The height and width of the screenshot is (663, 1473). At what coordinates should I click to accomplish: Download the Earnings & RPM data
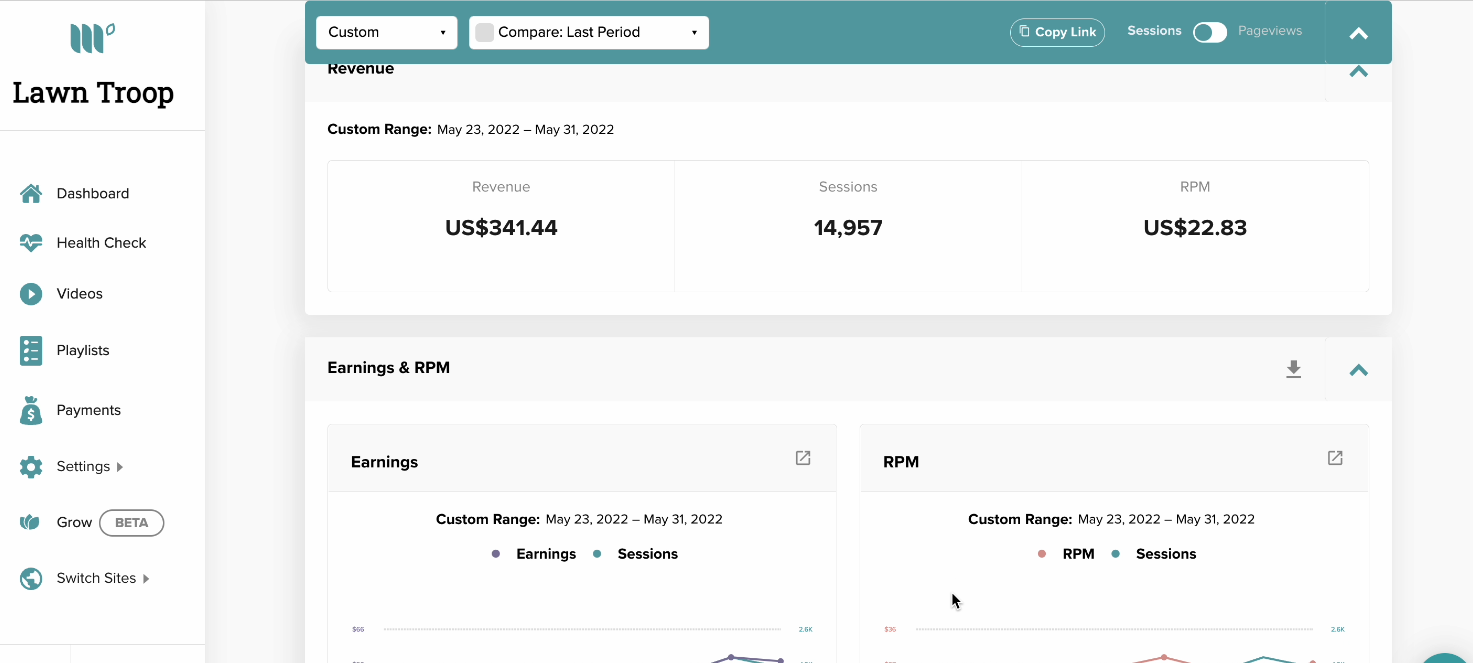click(x=1293, y=369)
